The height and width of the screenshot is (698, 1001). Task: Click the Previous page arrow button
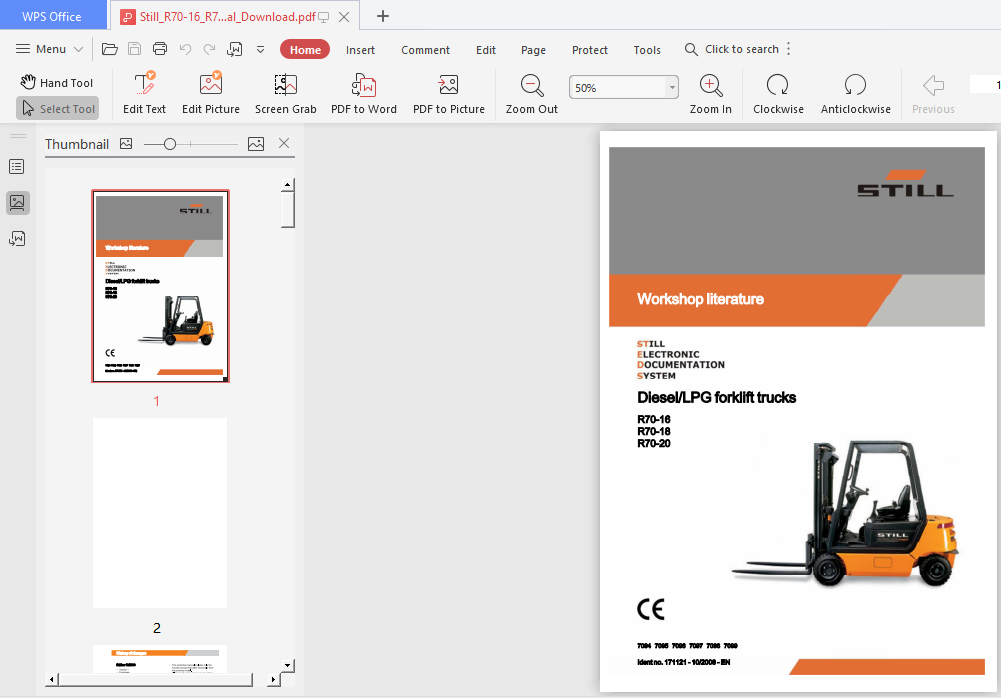[x=933, y=93]
